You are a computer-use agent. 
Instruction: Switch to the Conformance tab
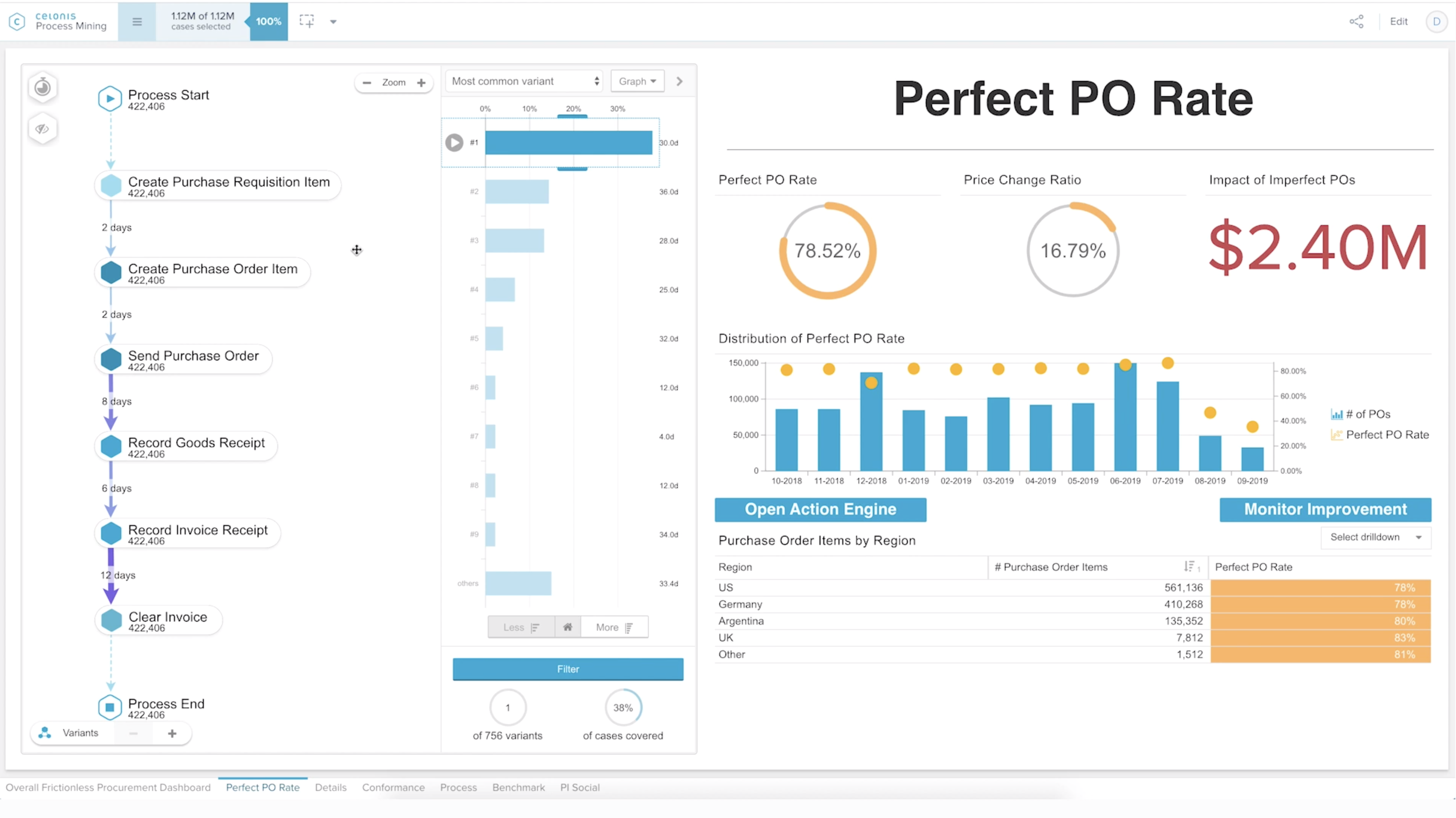point(393,788)
